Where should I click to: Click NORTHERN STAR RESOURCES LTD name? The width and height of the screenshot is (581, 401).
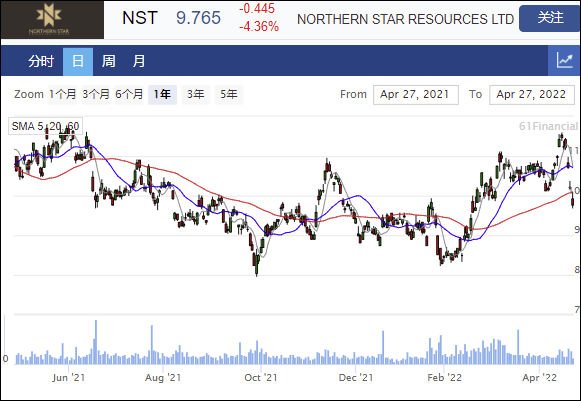[x=405, y=19]
